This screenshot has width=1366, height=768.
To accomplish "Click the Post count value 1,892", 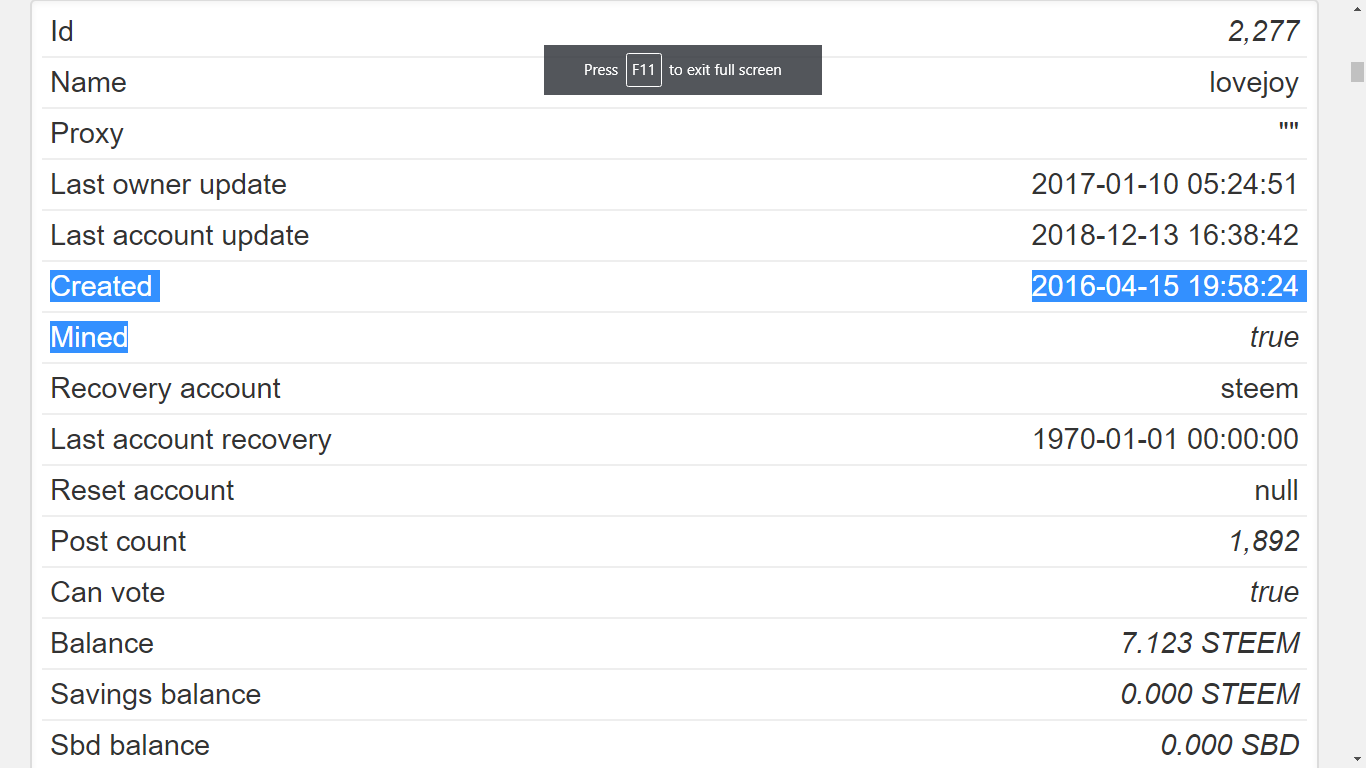I will (x=1264, y=541).
